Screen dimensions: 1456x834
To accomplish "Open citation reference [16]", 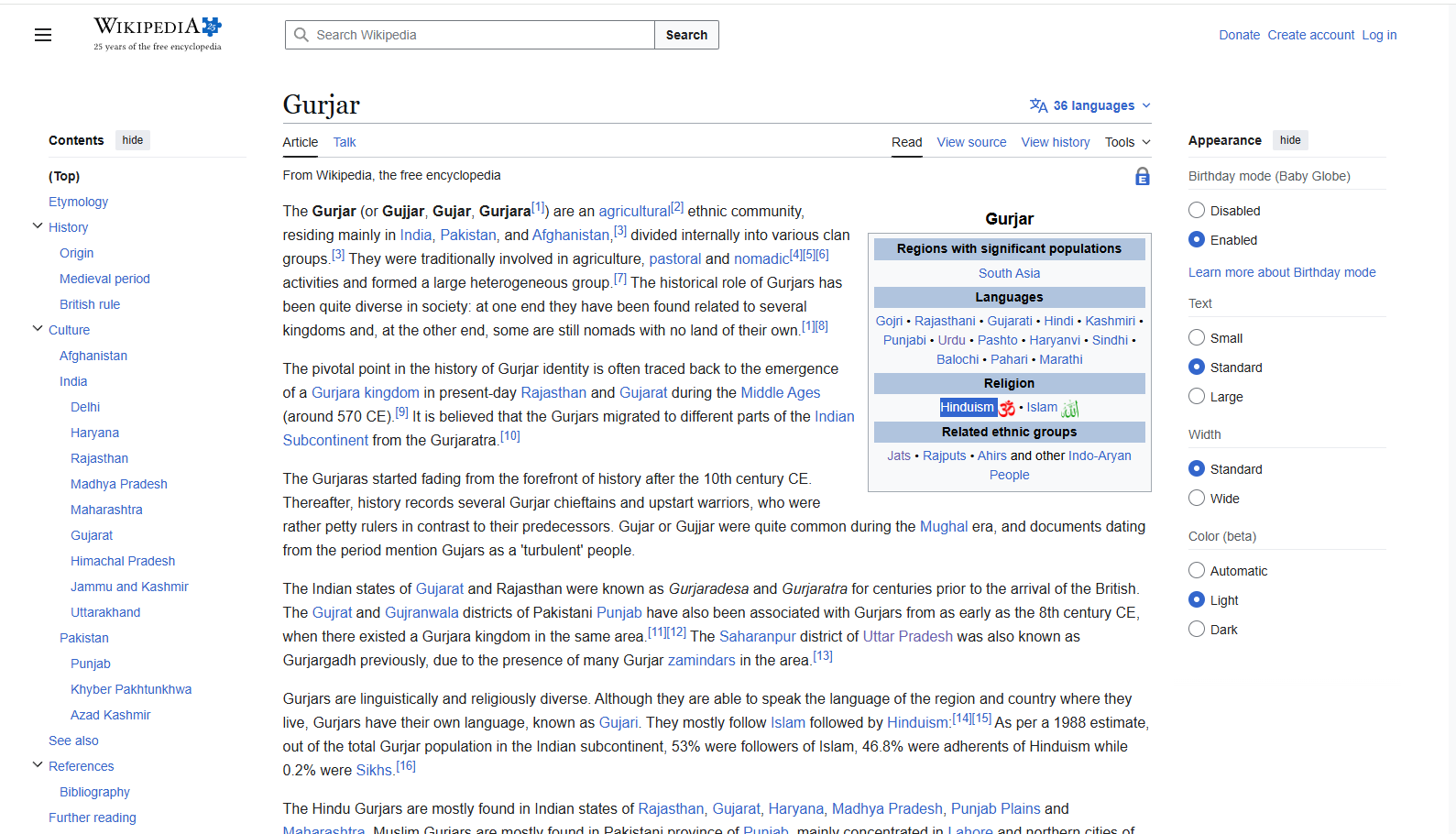I will tap(405, 765).
